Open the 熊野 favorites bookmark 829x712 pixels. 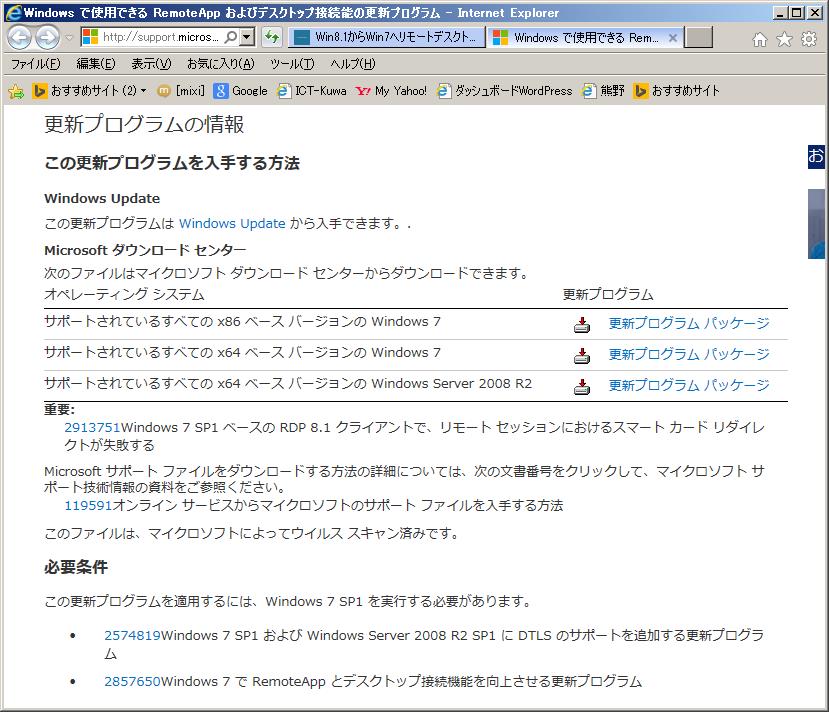[x=604, y=91]
